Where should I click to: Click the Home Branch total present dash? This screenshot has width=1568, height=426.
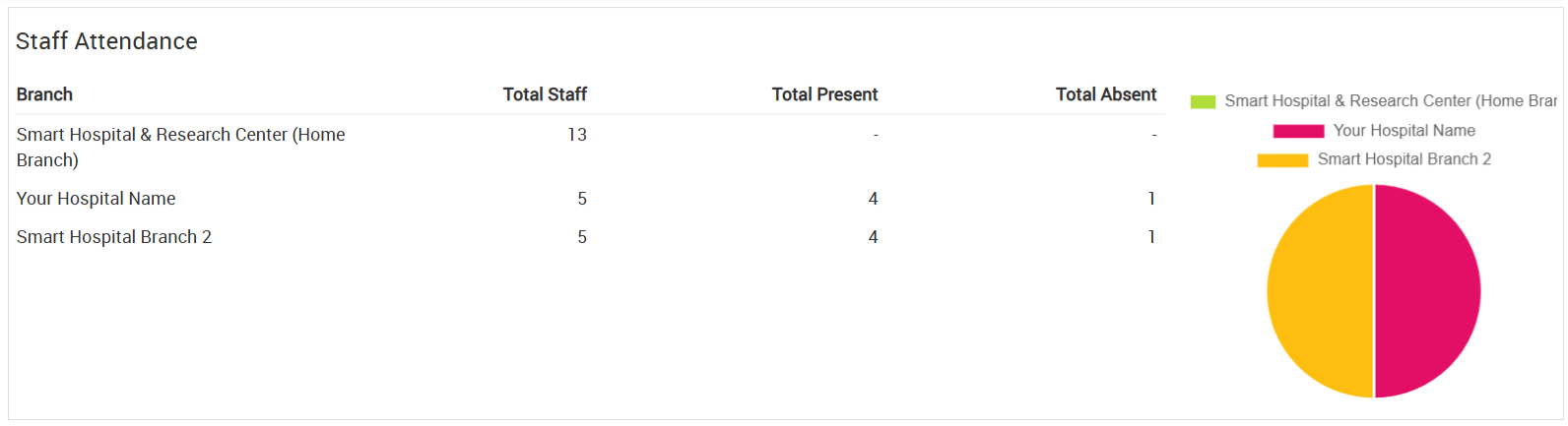click(x=876, y=135)
